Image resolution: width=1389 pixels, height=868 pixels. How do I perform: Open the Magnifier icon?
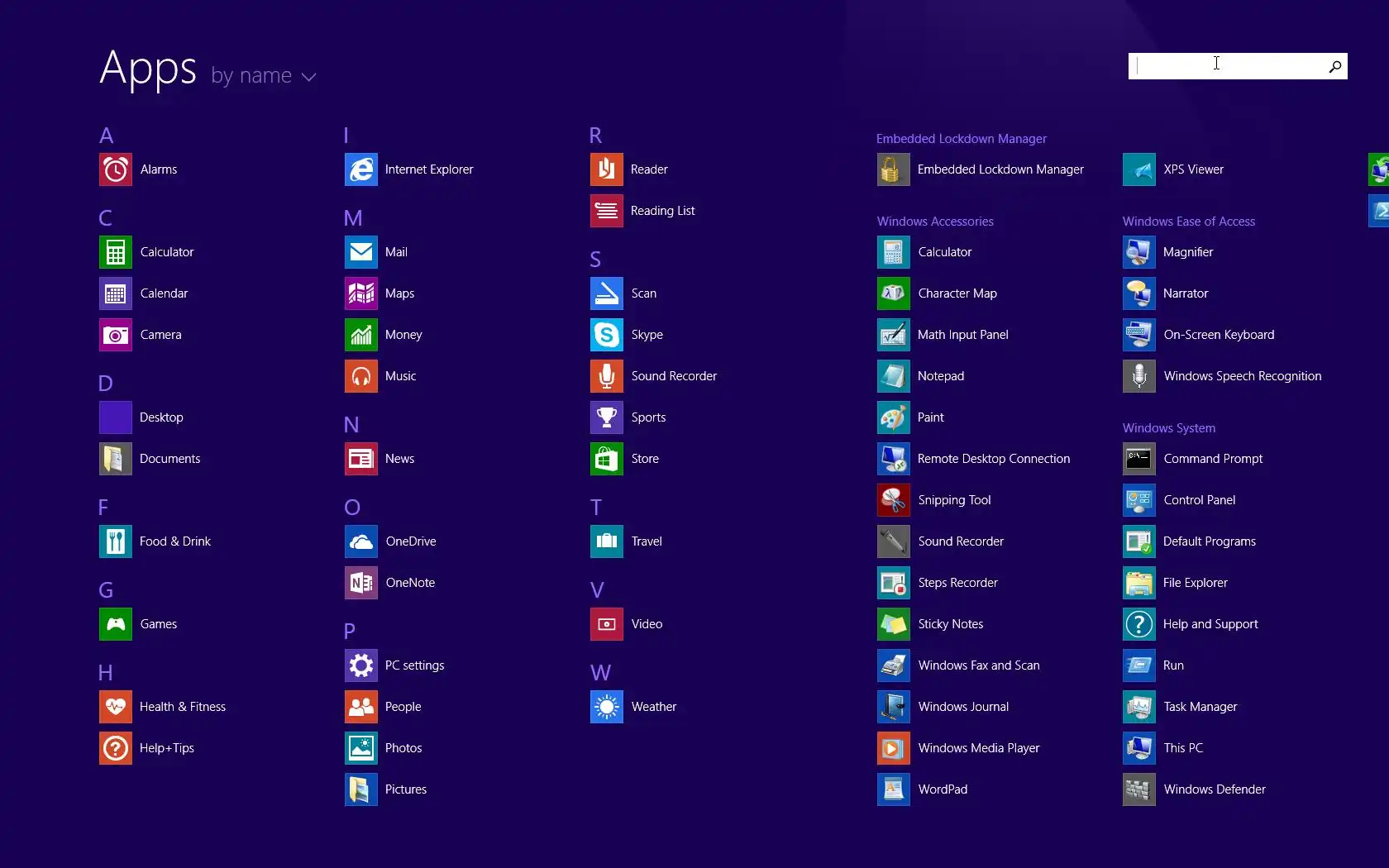coord(1139,252)
